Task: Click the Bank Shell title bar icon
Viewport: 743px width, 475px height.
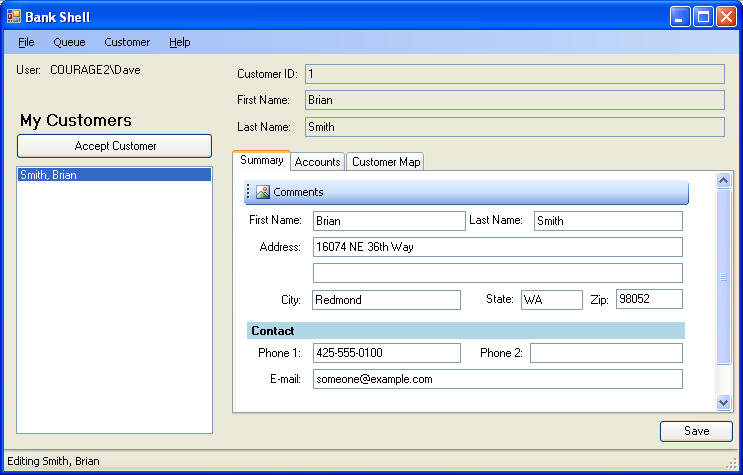Action: (x=14, y=16)
